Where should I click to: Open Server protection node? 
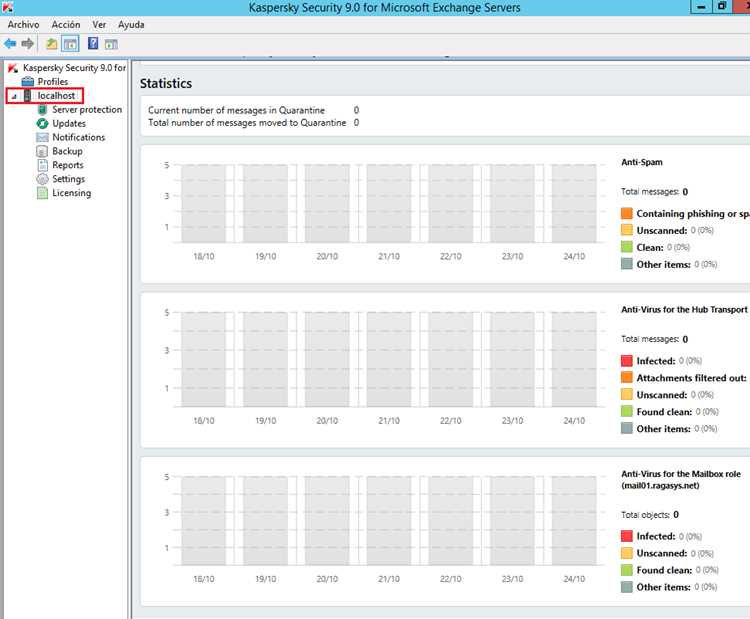point(87,110)
